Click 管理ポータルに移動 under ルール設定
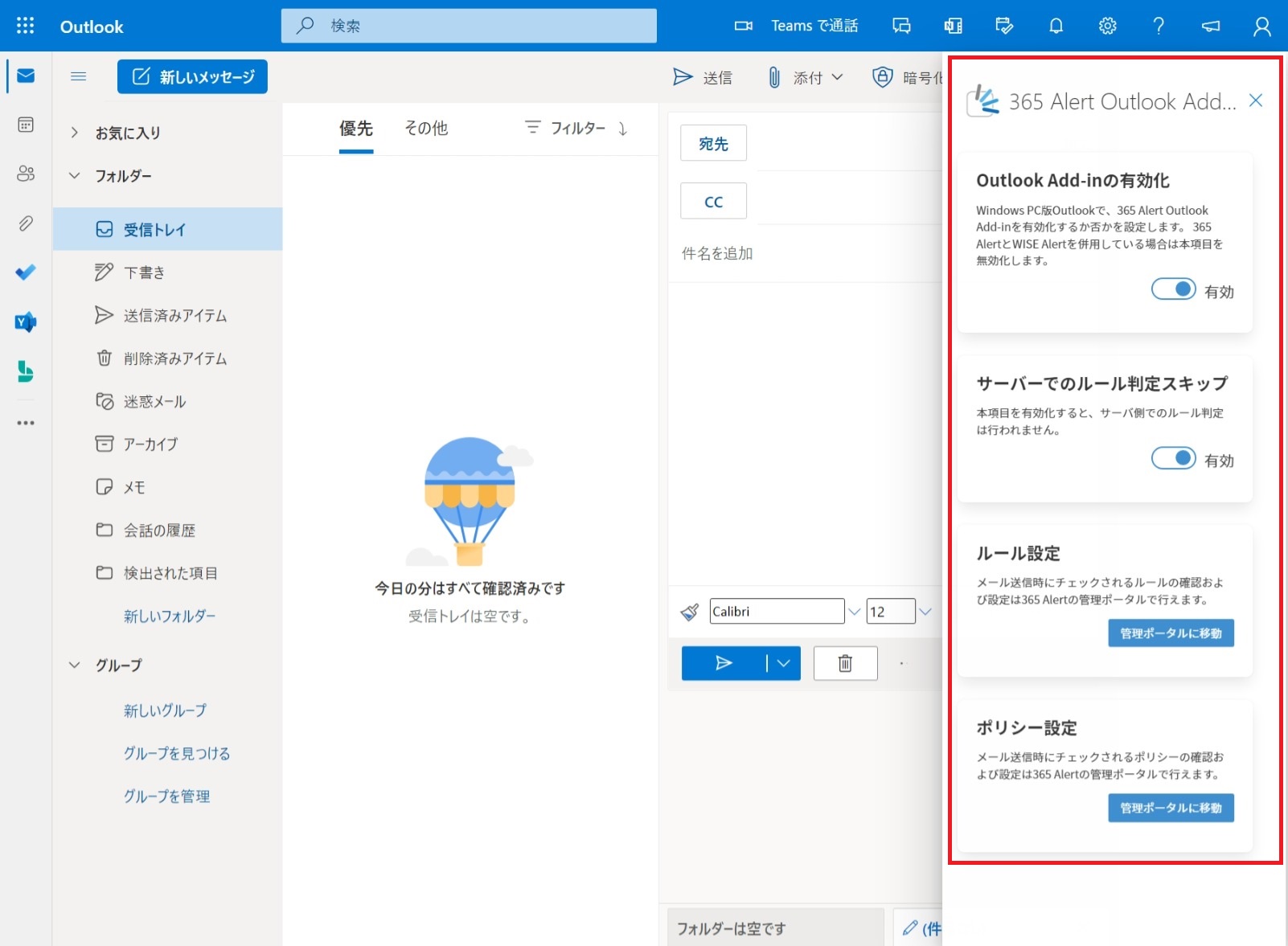Screen dimensions: 1288x946 pos(1170,633)
